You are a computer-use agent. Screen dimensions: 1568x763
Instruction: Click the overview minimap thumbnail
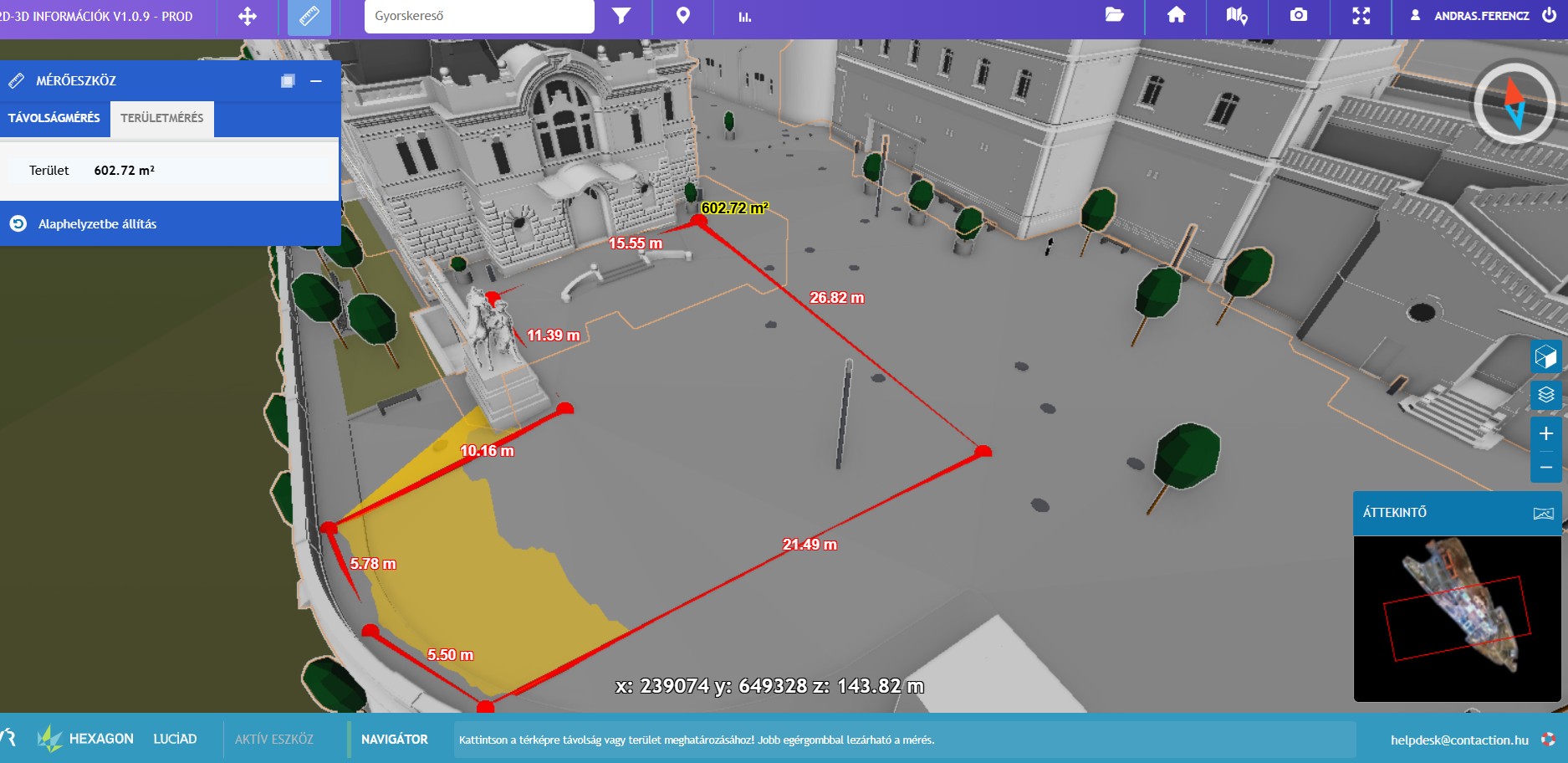click(x=1457, y=618)
